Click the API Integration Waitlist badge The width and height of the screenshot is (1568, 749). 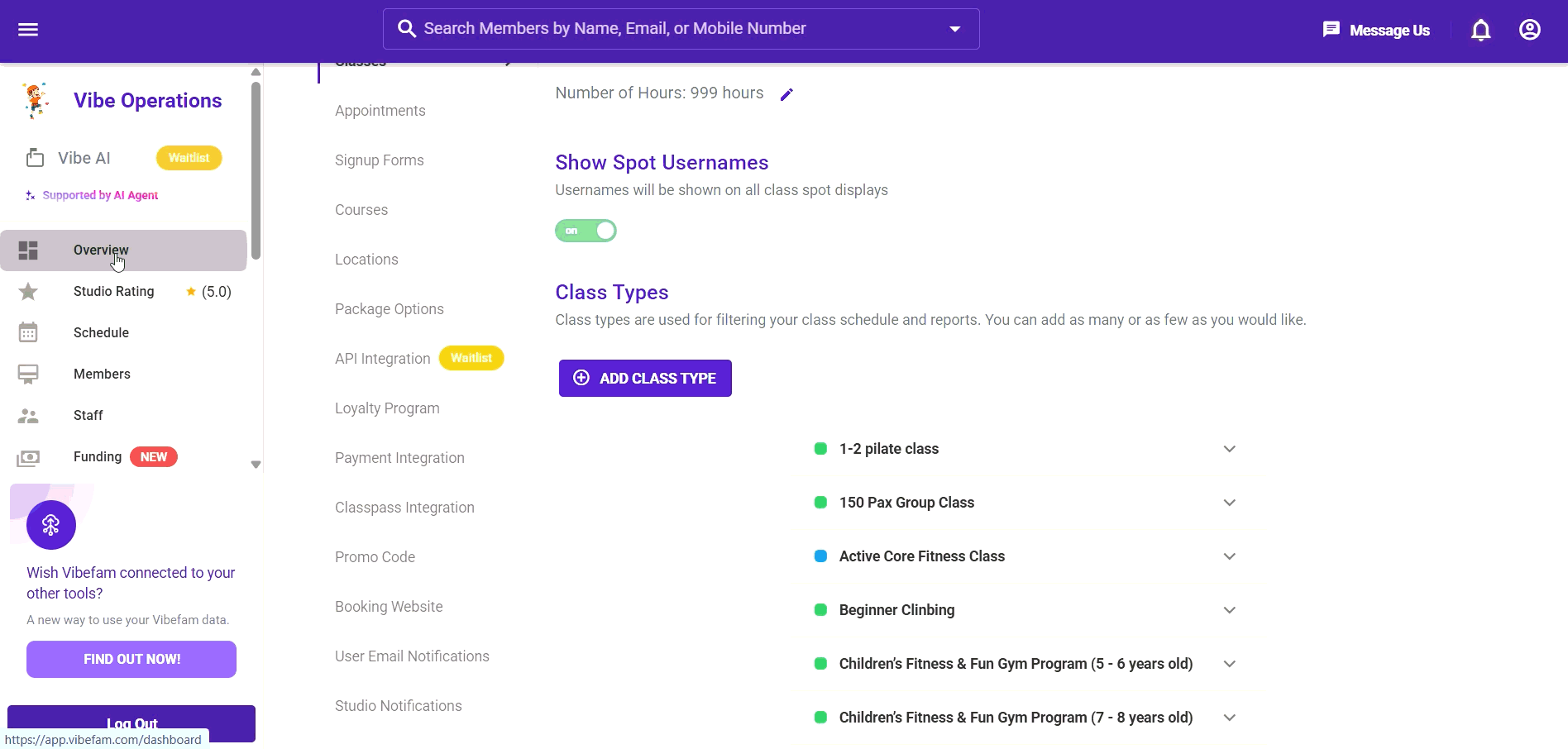(471, 358)
